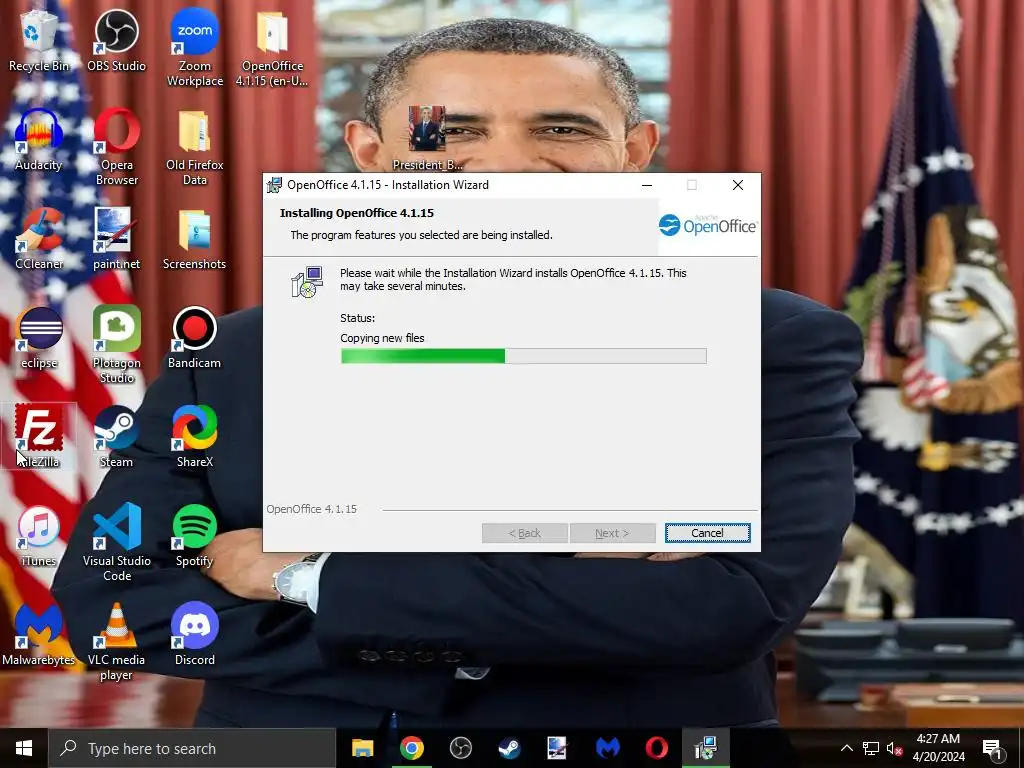
Task: Select the FileZilla desktop icon
Action: [x=39, y=436]
